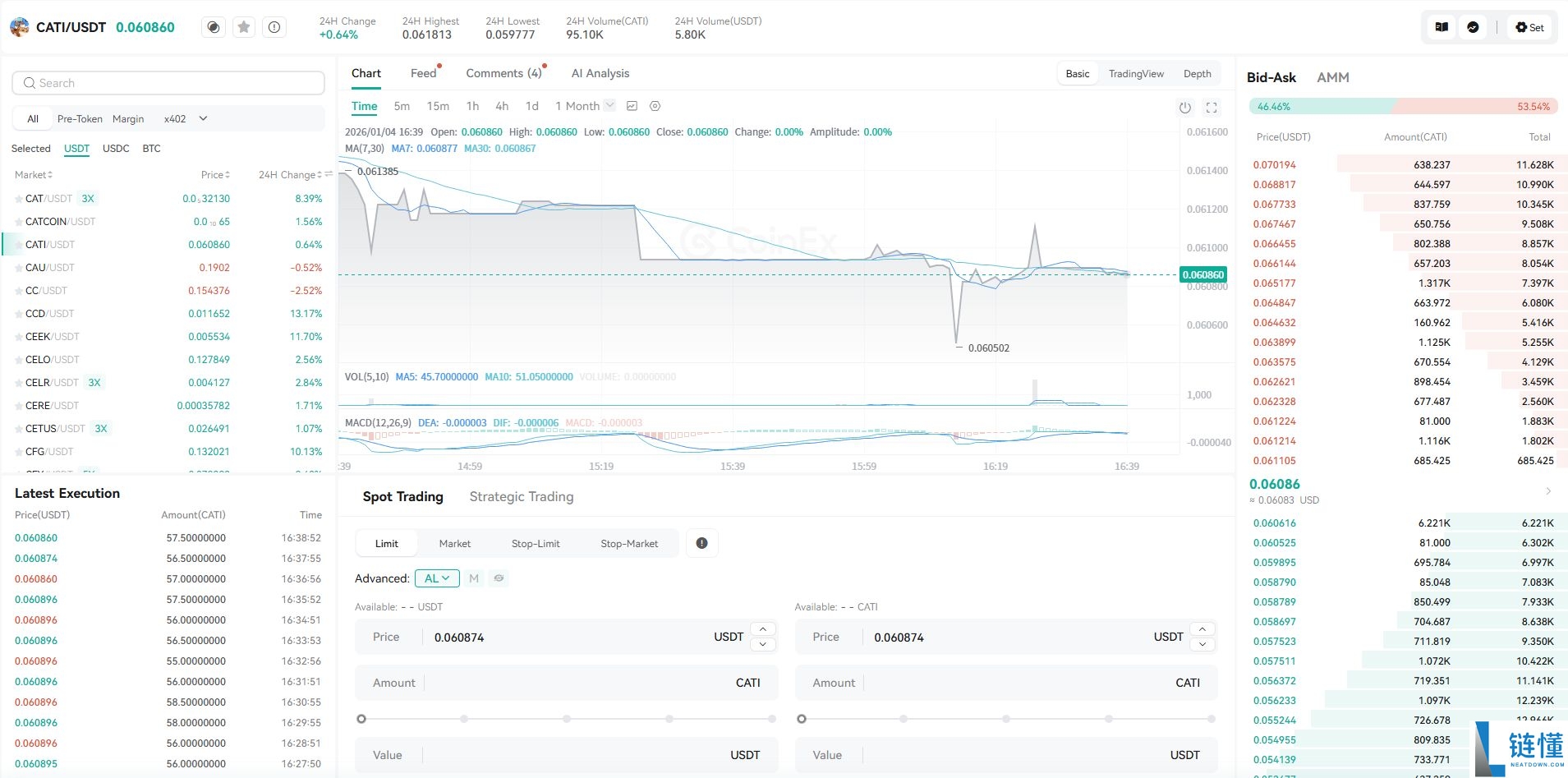Switch chart view to TradingView
1568x778 pixels.
click(x=1136, y=74)
